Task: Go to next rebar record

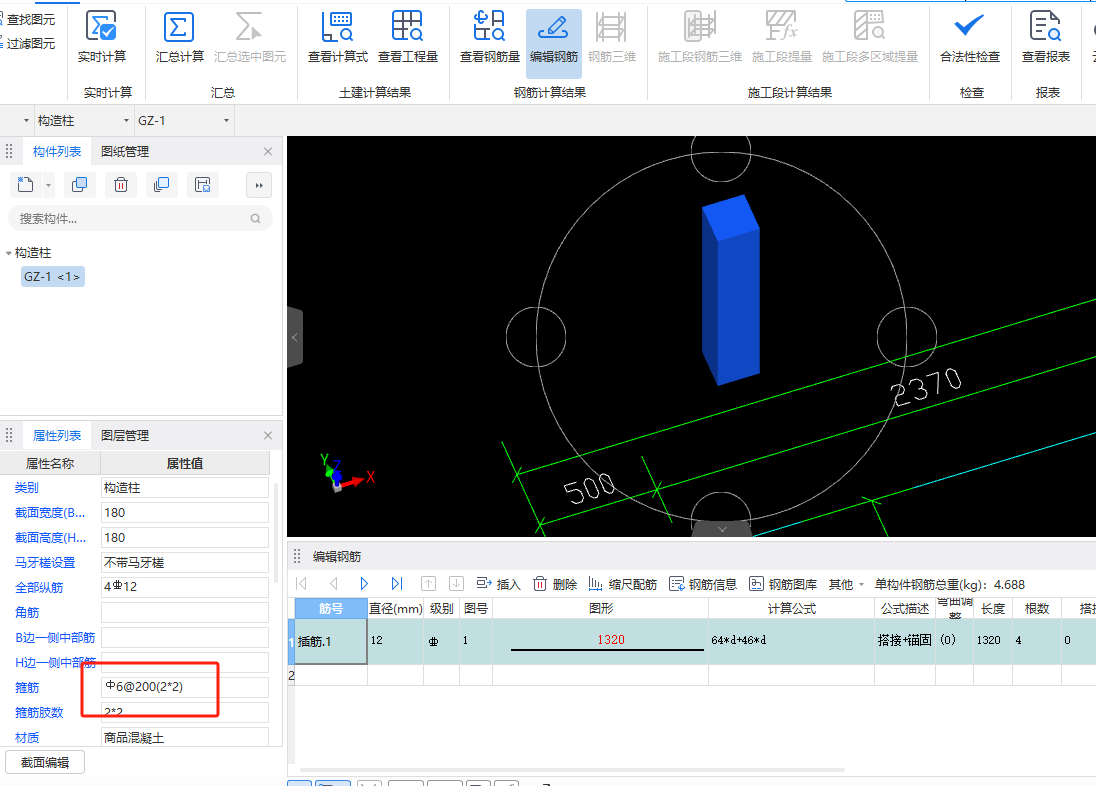Action: coord(364,584)
